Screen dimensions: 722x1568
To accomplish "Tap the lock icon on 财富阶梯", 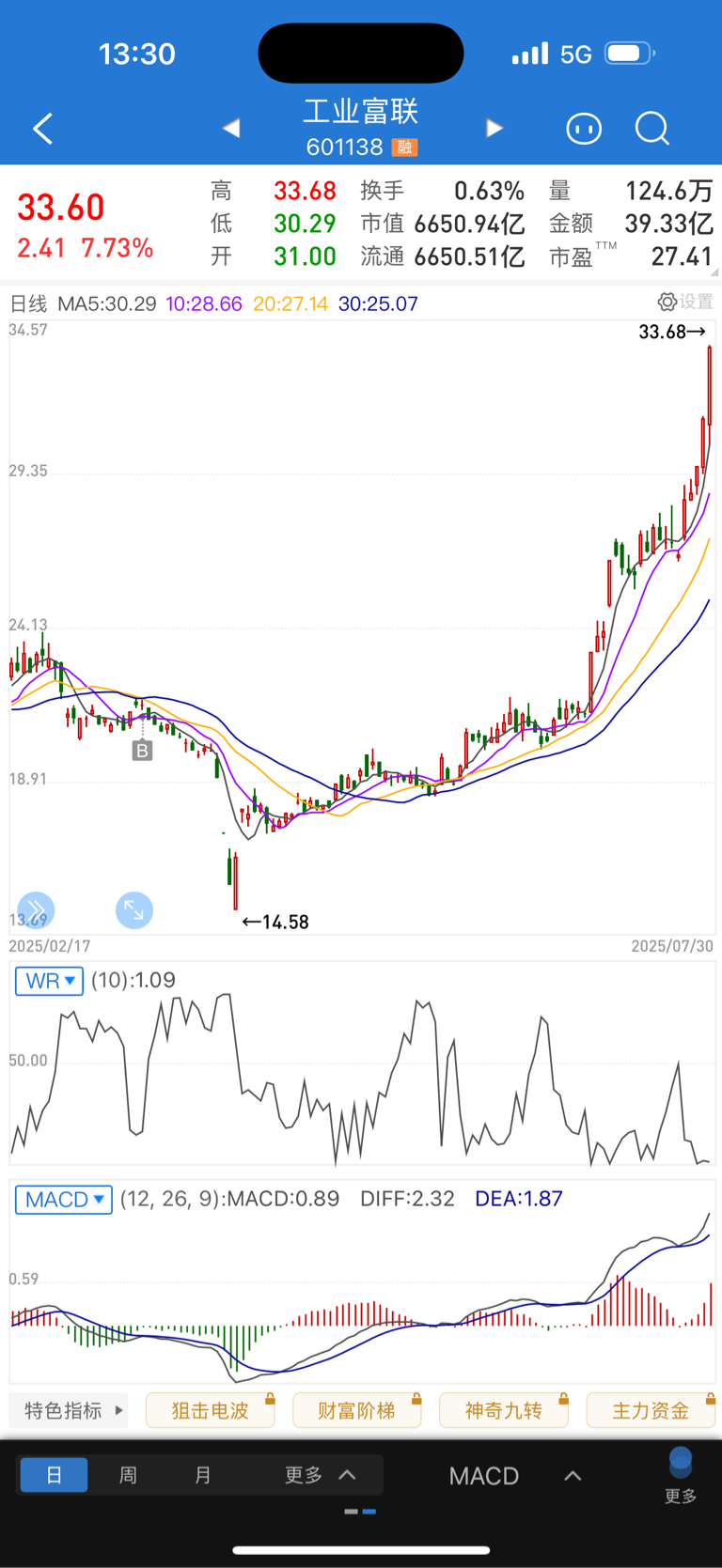I will click(x=416, y=1399).
